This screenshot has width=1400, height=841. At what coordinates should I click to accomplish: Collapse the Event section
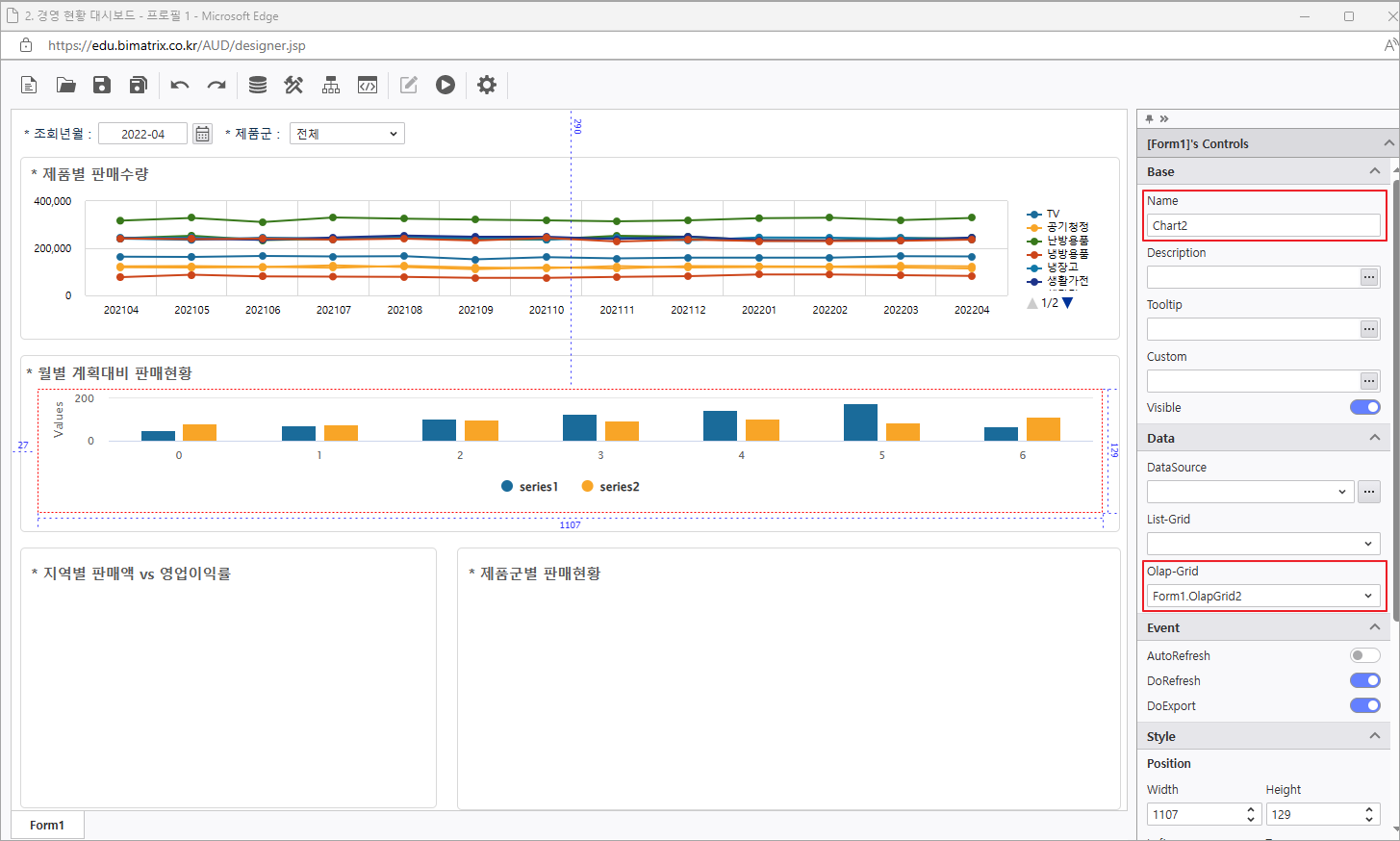(1374, 627)
